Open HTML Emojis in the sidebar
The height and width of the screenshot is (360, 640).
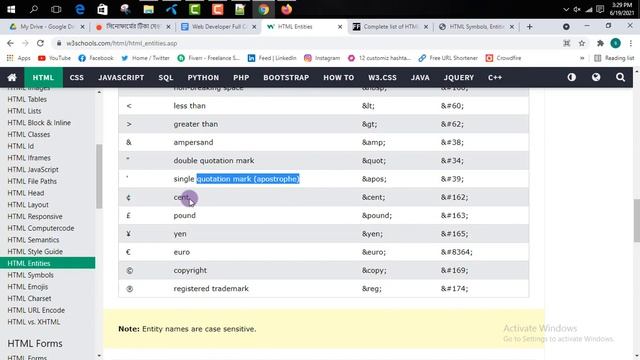[28, 287]
